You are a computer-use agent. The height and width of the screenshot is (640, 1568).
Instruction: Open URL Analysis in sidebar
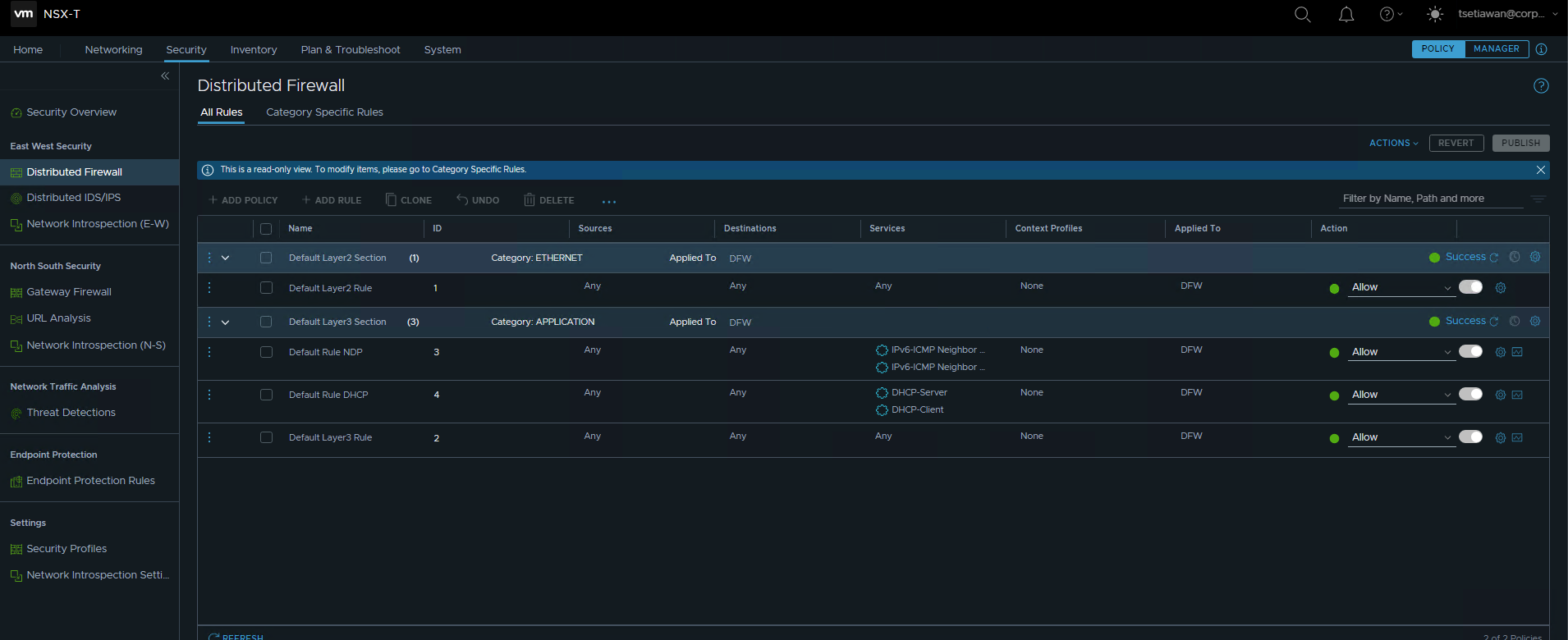click(58, 318)
